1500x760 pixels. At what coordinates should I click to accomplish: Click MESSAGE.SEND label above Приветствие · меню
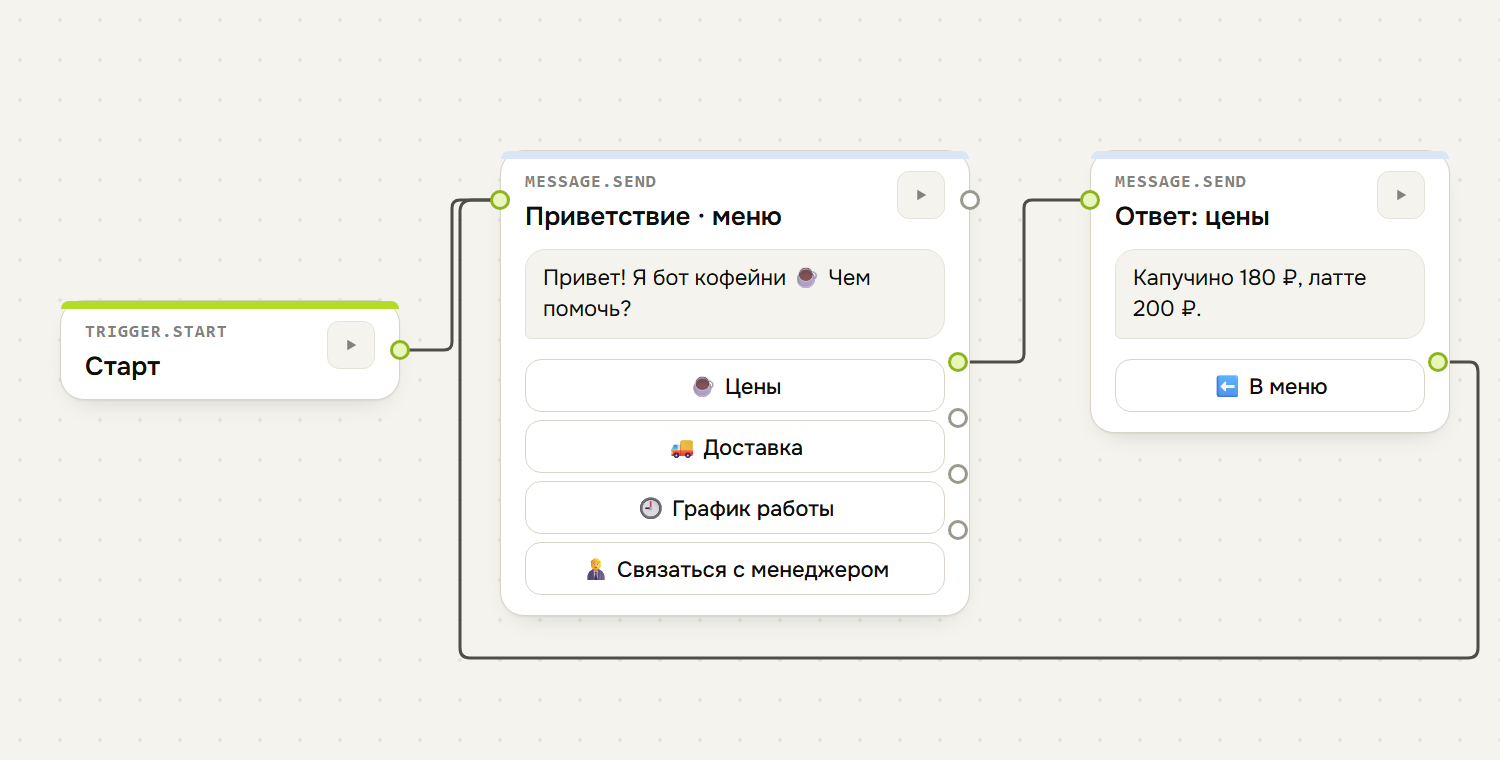[x=591, y=182]
